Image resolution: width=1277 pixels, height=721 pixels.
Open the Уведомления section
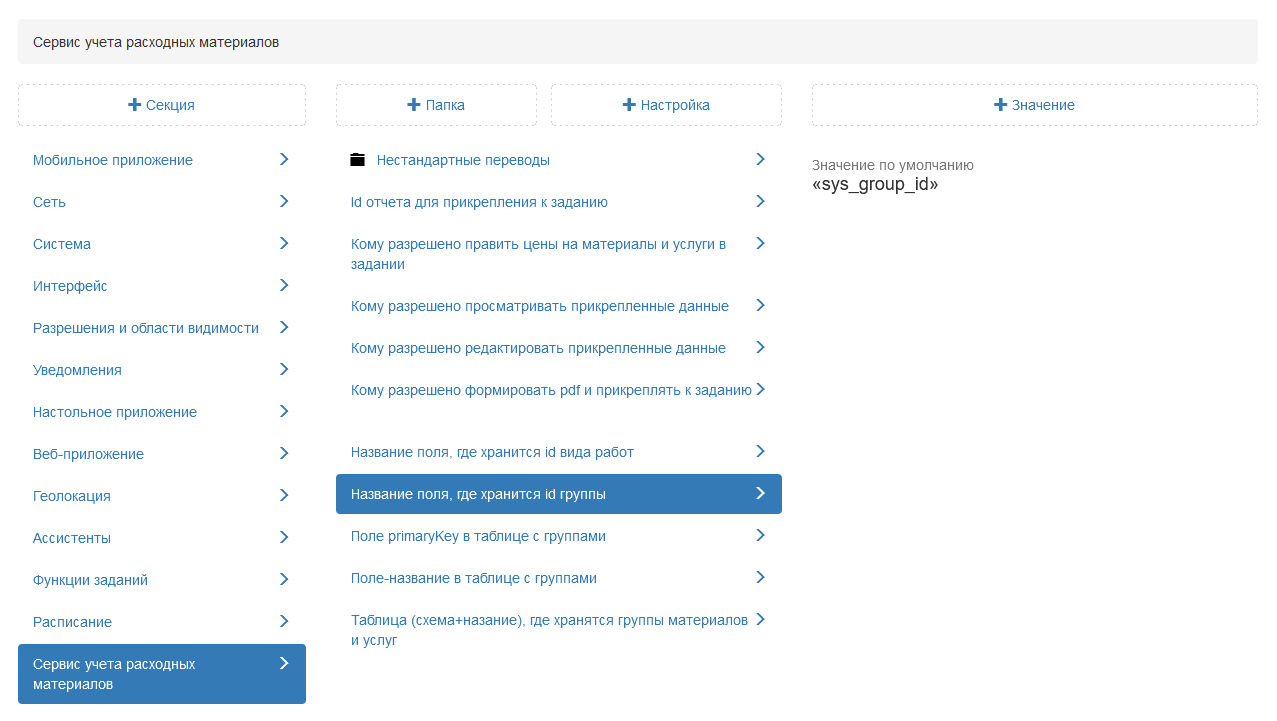pyautogui.click(x=77, y=370)
